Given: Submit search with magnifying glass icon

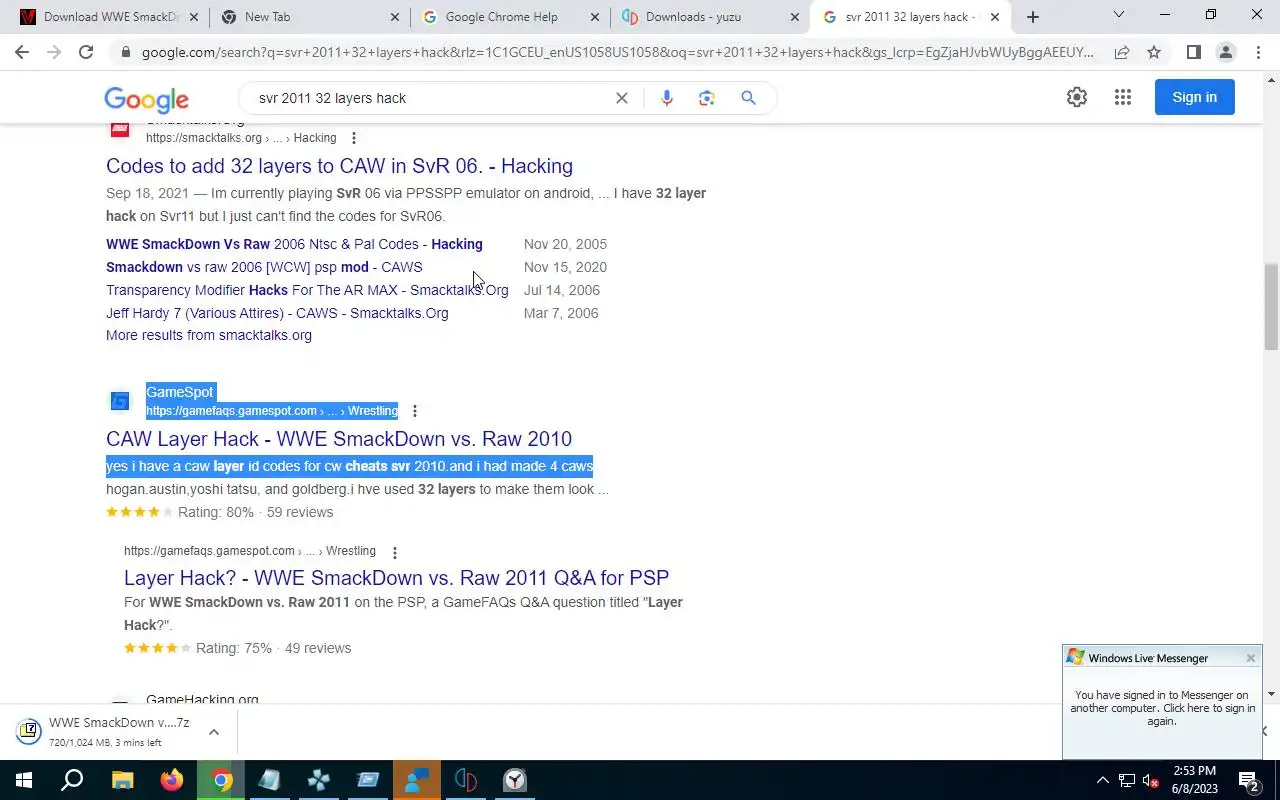Looking at the screenshot, I should 748,98.
